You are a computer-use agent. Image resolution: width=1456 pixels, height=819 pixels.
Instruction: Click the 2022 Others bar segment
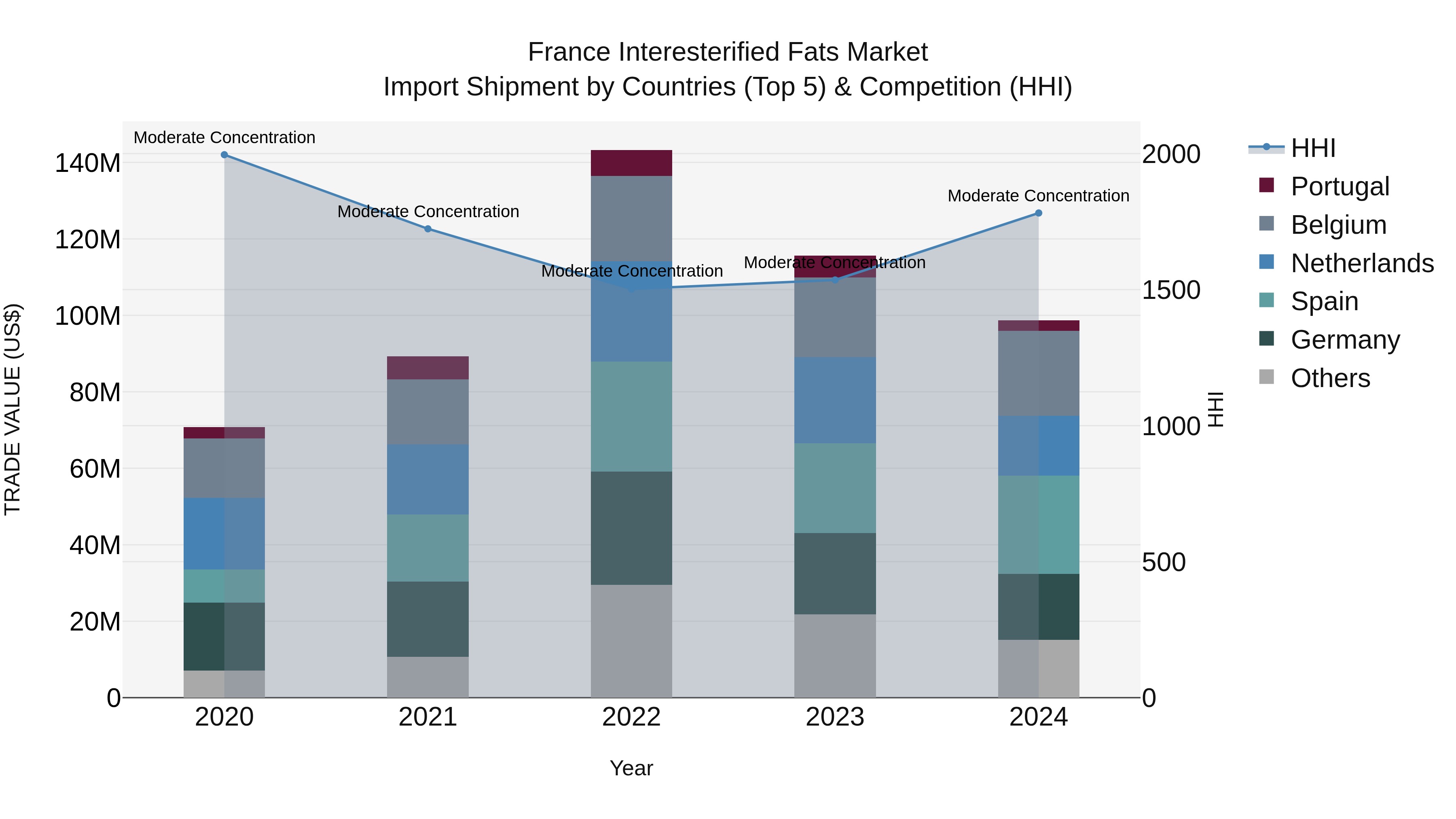click(x=631, y=641)
